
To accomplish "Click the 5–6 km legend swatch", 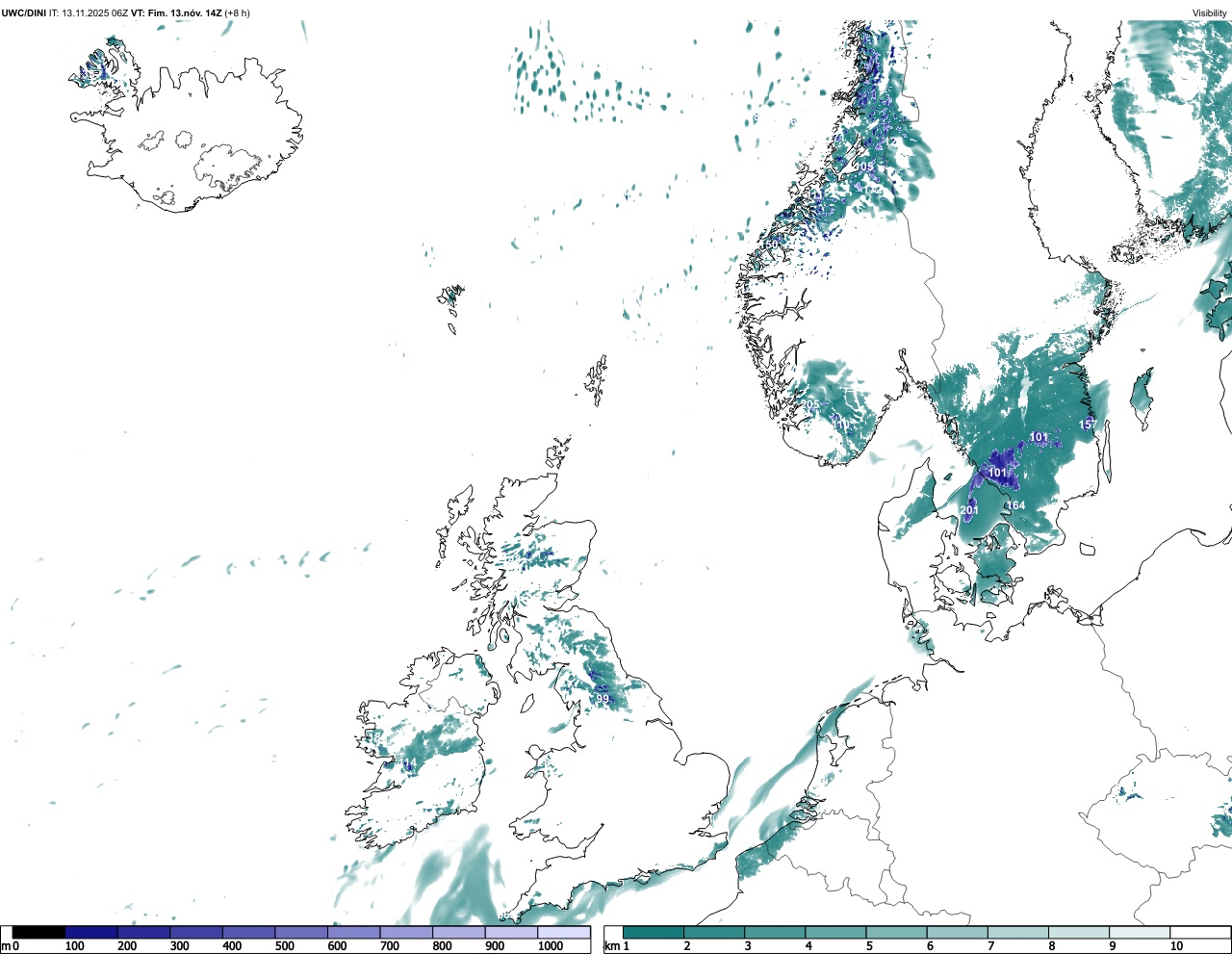I will point(896,933).
